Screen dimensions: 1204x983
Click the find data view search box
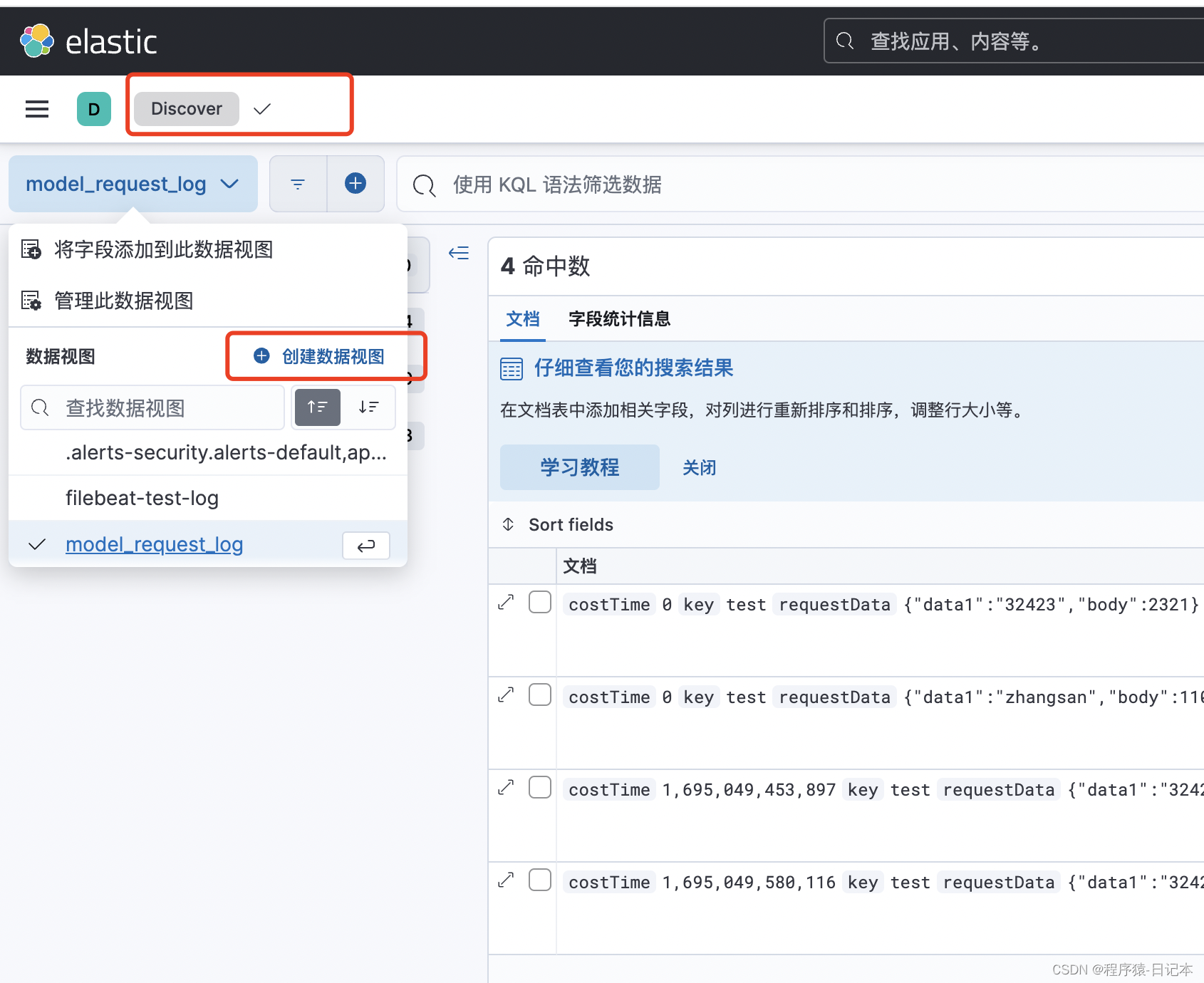152,408
